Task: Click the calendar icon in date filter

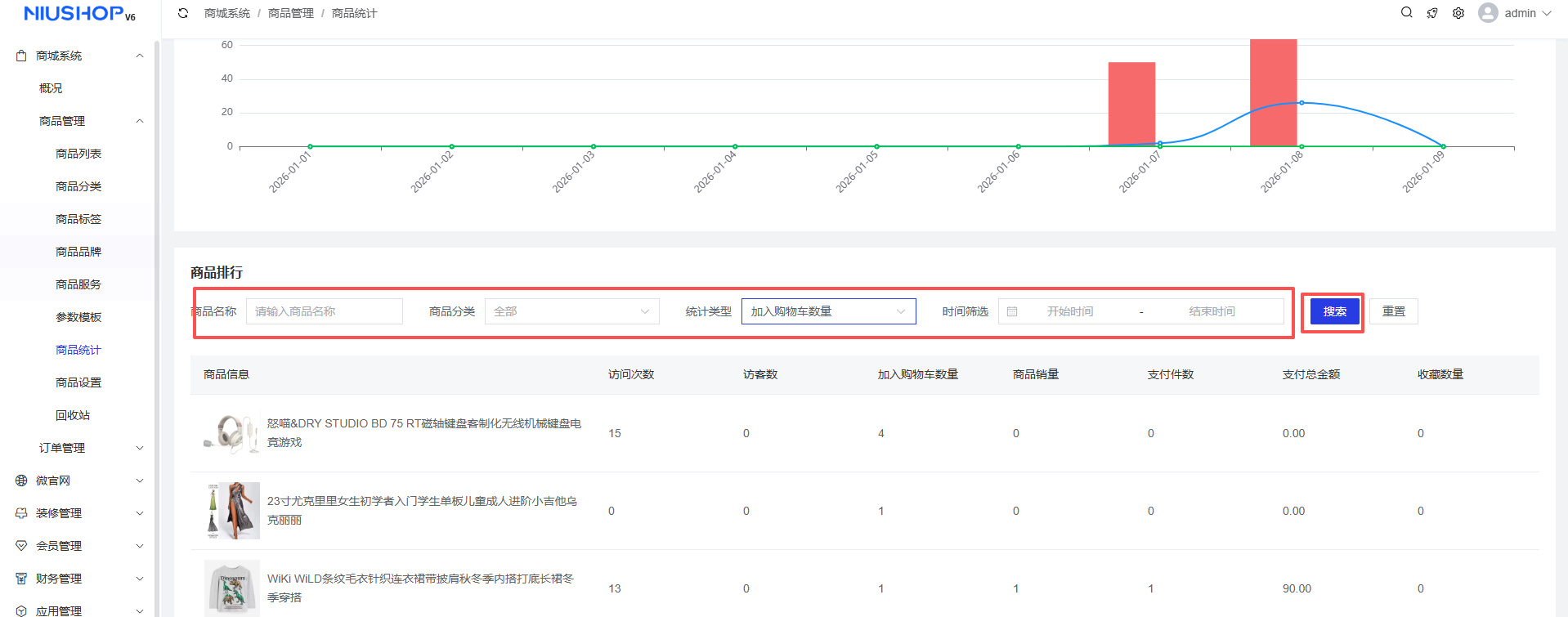Action: (x=1012, y=311)
